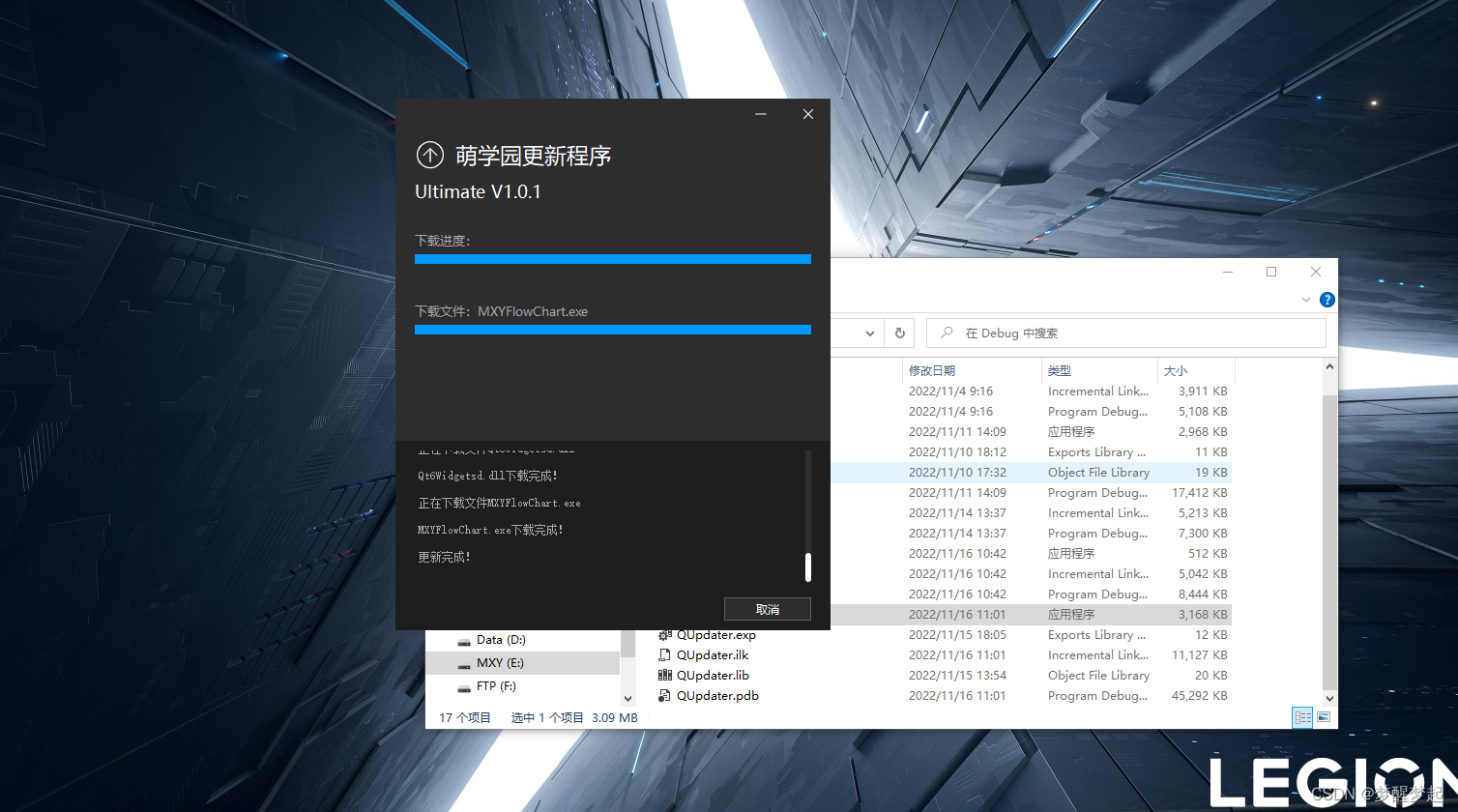Click the MXY (E:) drive icon

click(464, 663)
